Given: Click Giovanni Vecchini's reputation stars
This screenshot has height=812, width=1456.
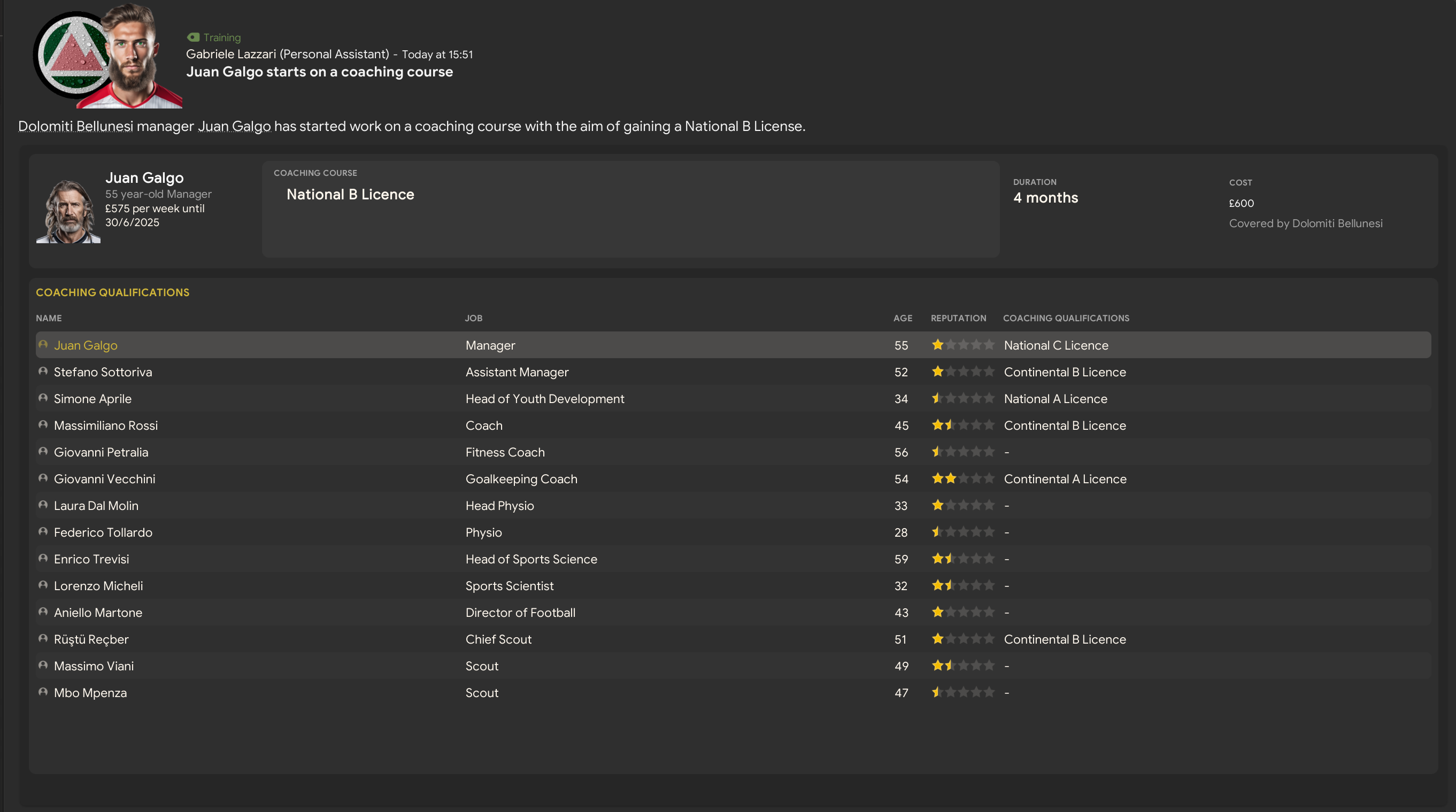Looking at the screenshot, I should coord(962,478).
